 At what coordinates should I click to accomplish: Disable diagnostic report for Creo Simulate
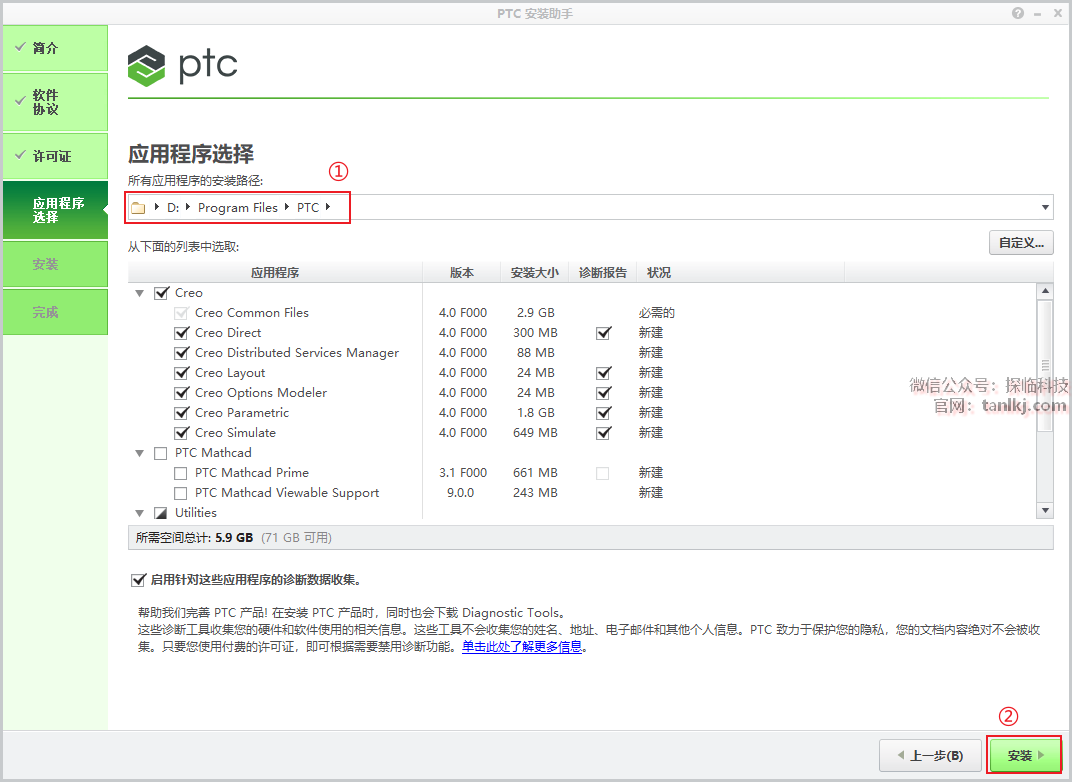click(x=603, y=433)
